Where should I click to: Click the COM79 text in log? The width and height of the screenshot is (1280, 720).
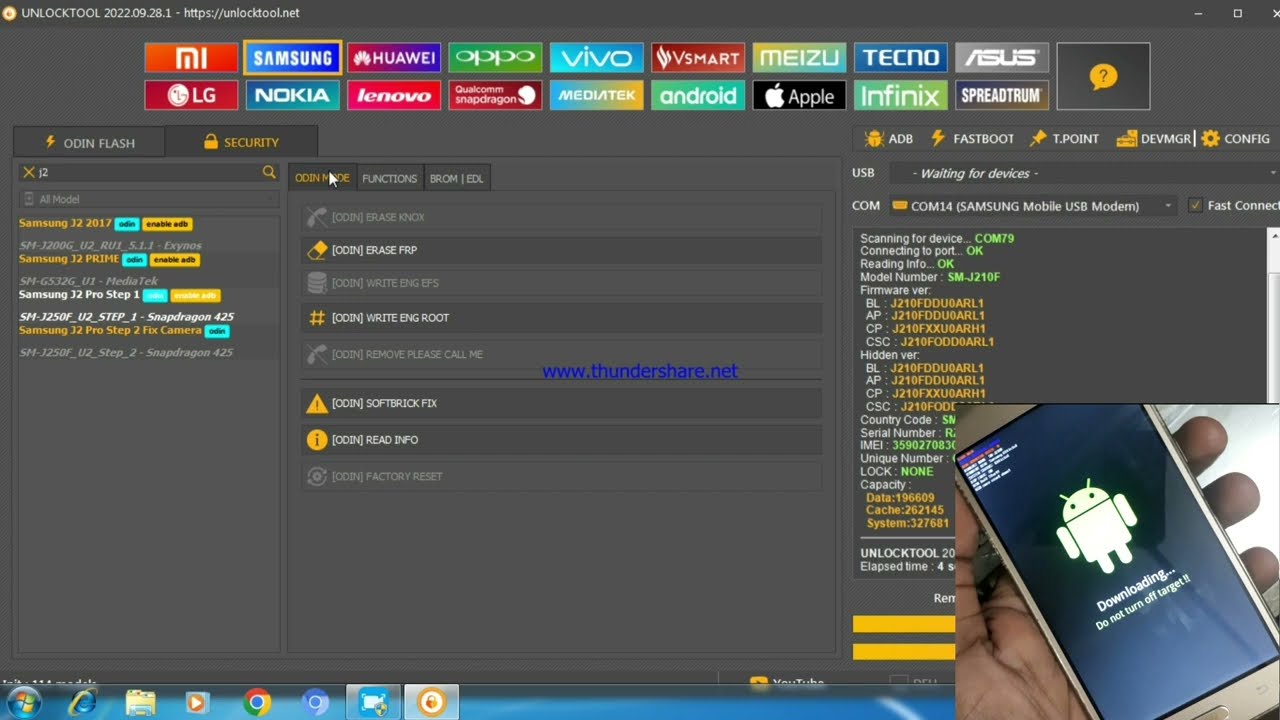[x=994, y=238]
